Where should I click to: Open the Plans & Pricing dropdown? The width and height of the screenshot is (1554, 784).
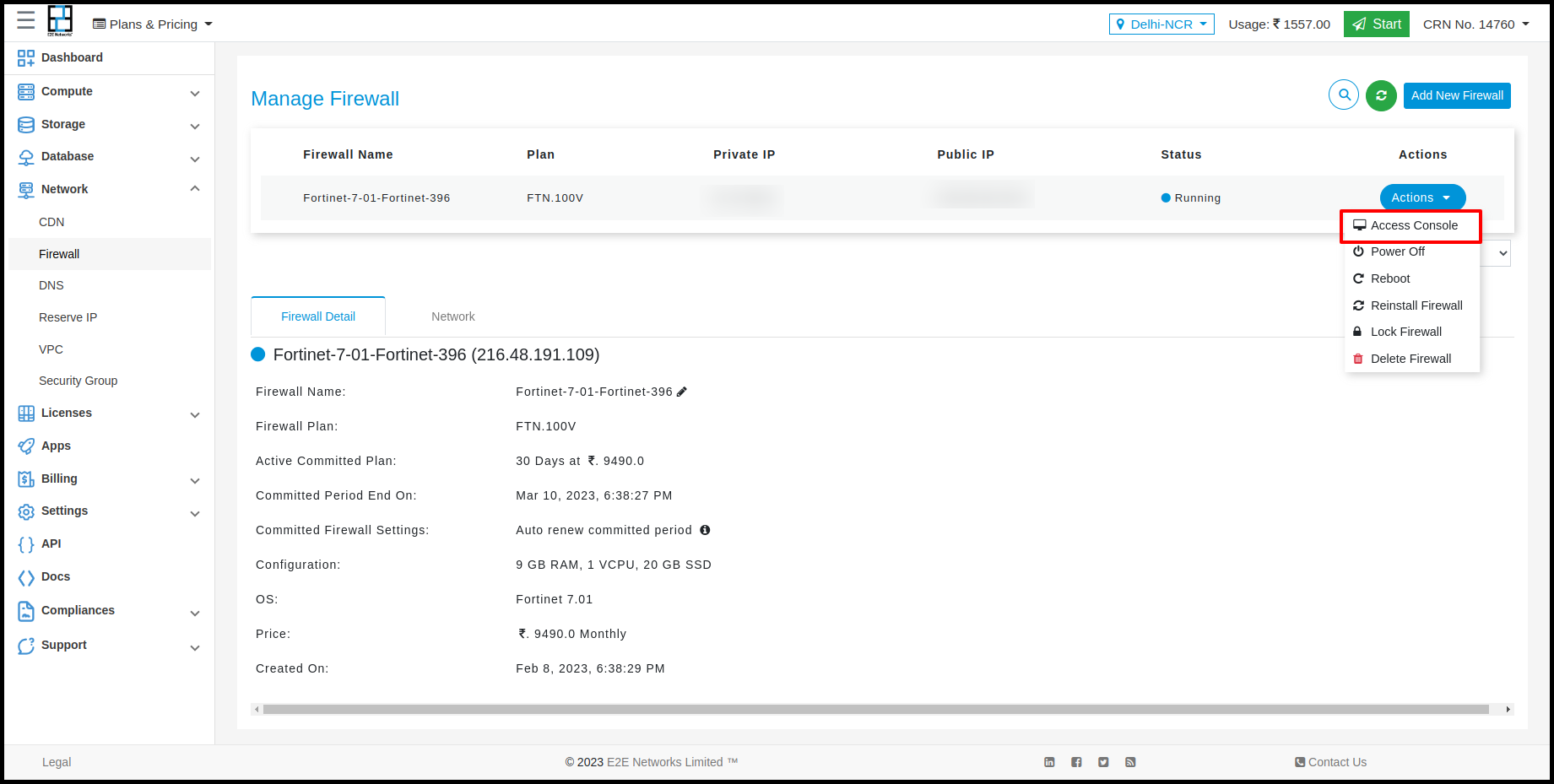152,24
